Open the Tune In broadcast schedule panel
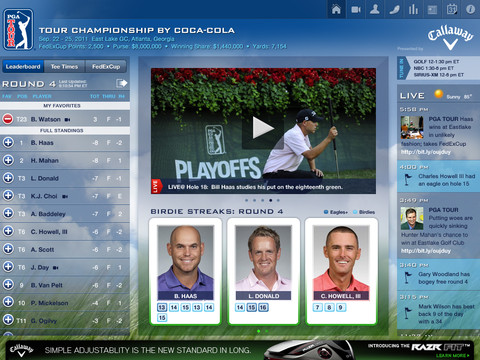The image size is (480, 360). (438, 68)
